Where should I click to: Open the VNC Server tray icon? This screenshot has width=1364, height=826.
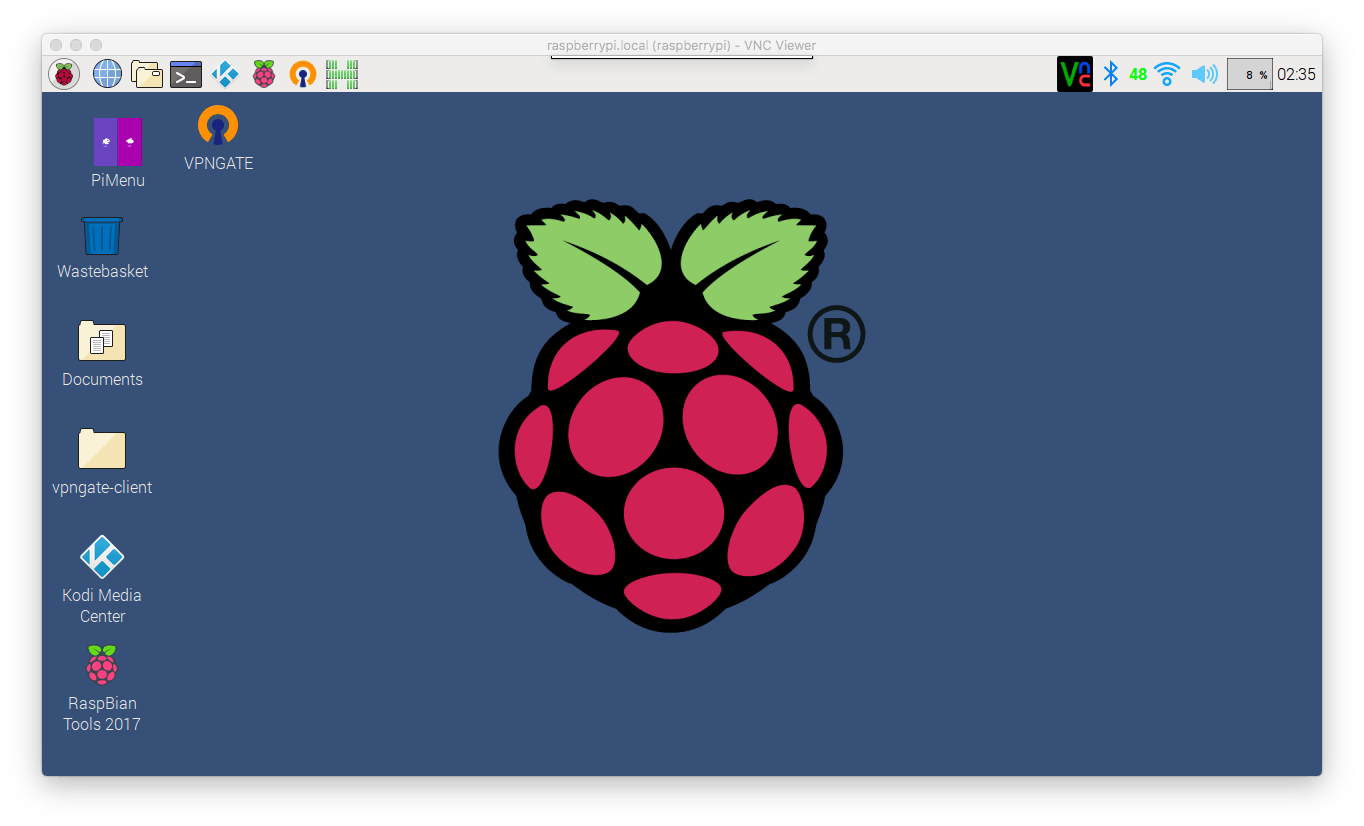coord(1075,74)
